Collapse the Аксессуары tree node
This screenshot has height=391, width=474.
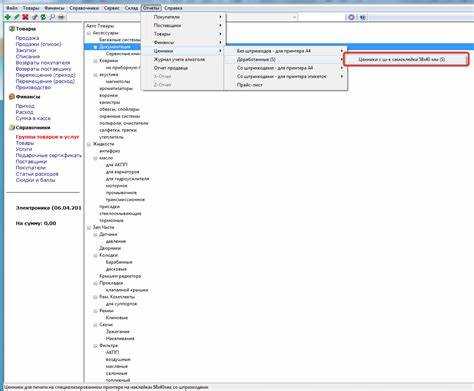(89, 33)
